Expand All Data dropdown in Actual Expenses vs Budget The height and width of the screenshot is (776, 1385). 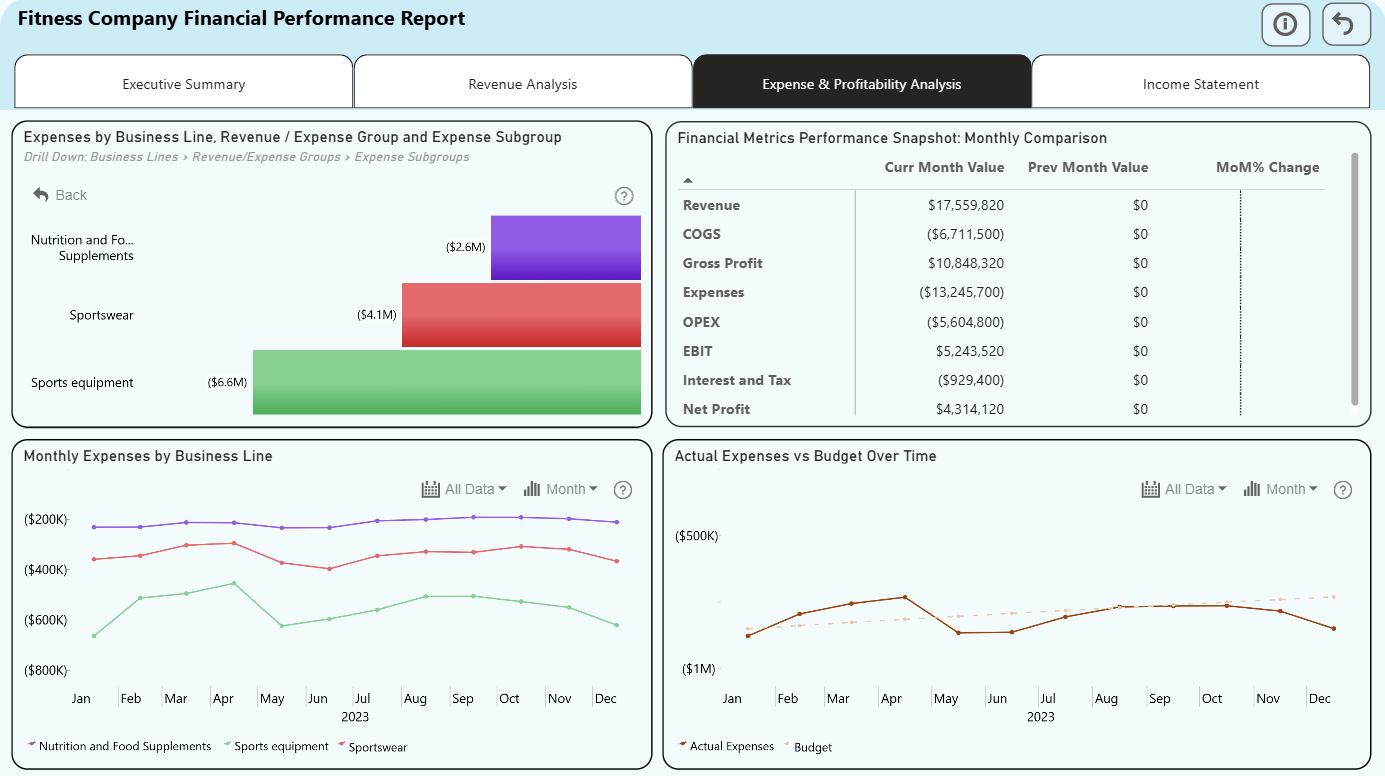1185,489
